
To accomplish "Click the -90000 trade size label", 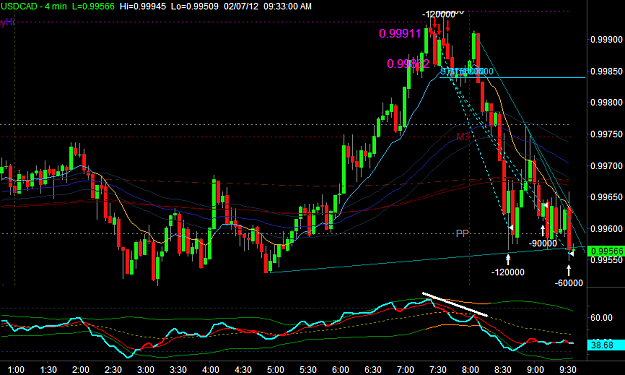I will (543, 243).
